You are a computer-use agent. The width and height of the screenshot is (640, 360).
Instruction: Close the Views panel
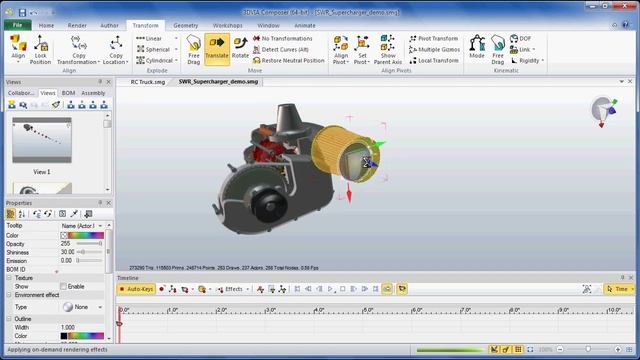click(109, 82)
